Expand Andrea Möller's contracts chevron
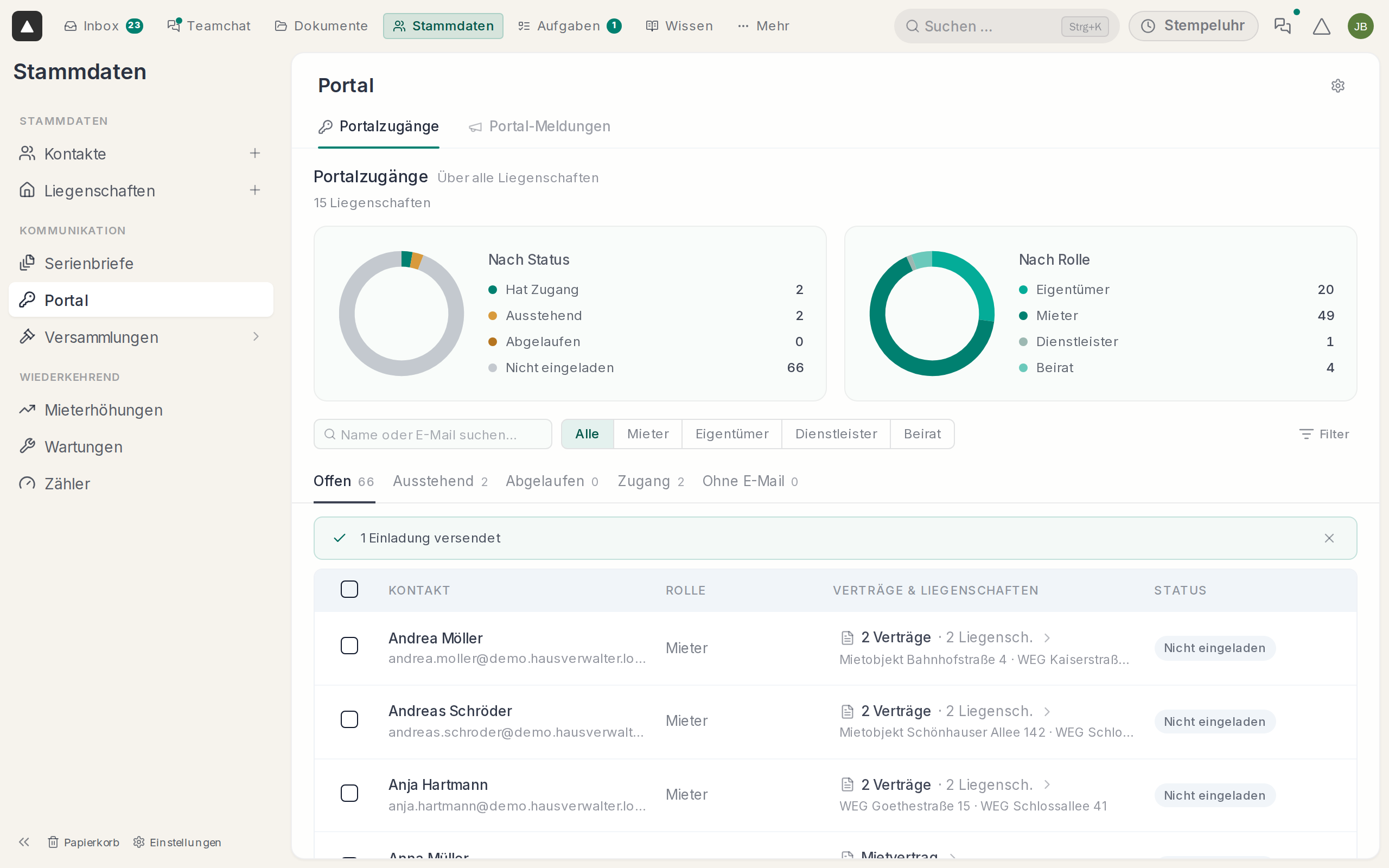The image size is (1389, 868). pyautogui.click(x=1047, y=638)
